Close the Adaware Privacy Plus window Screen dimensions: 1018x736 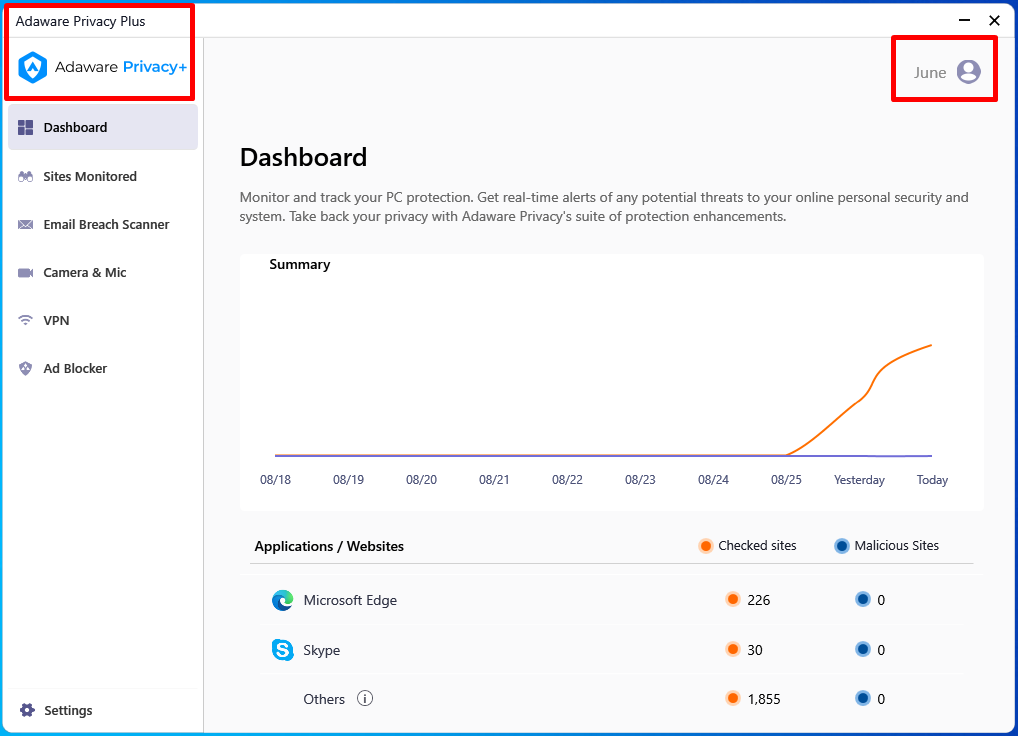[994, 20]
